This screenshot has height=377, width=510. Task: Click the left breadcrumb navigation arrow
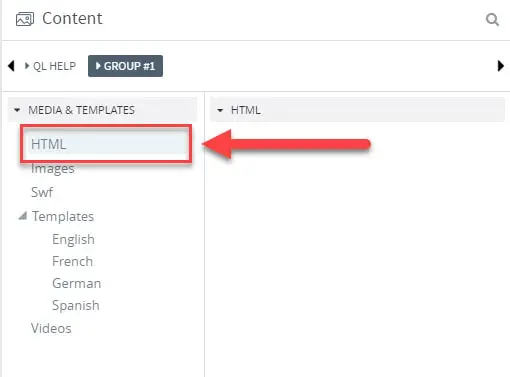tap(11, 66)
